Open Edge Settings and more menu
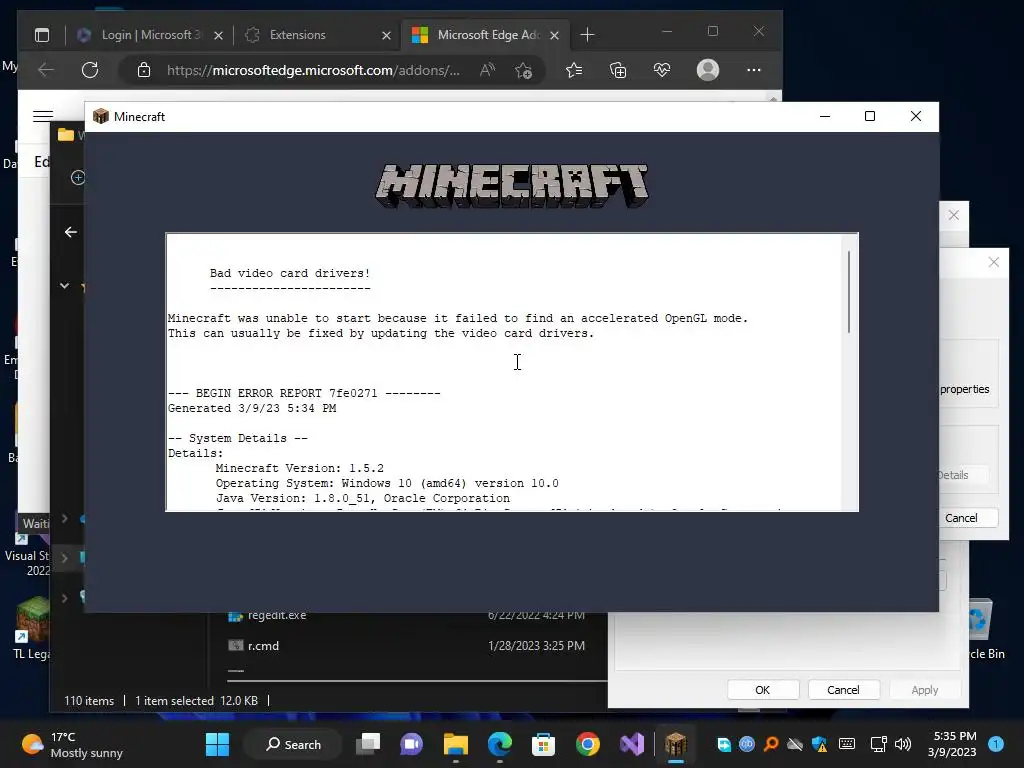This screenshot has height=768, width=1024. pos(754,70)
